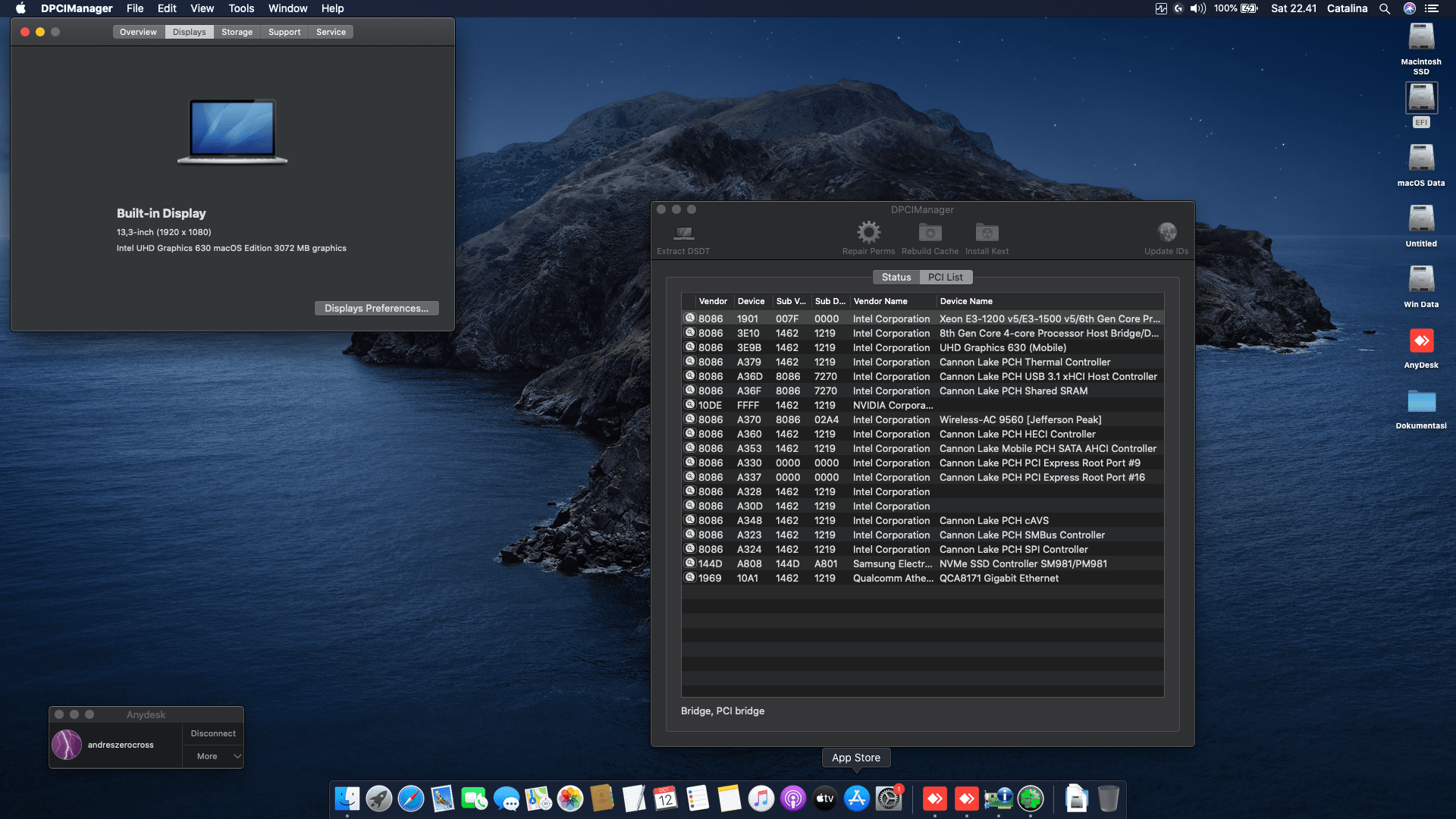Select the NVMe SSD Controller SM981/PM981 row
The height and width of the screenshot is (819, 1456).
[922, 563]
